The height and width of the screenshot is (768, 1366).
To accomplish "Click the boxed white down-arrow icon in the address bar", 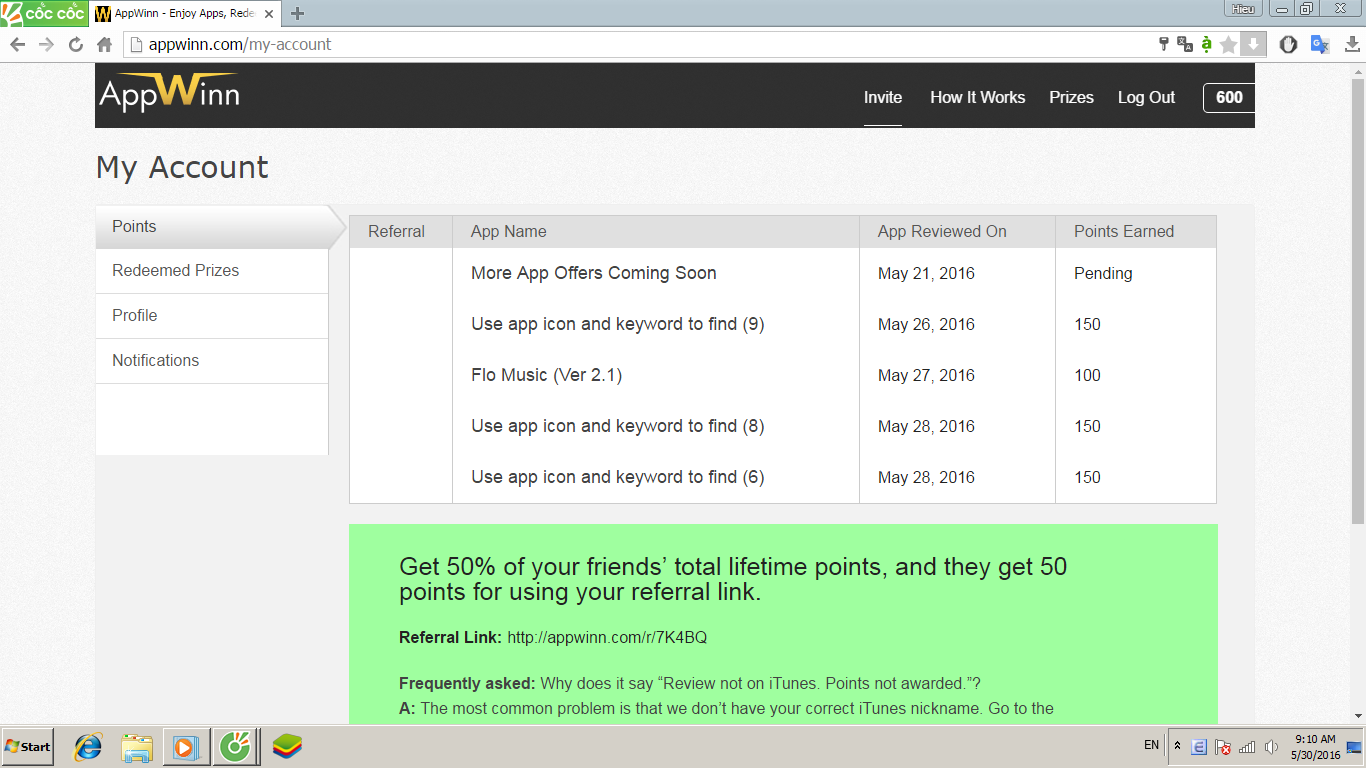I will point(1253,44).
